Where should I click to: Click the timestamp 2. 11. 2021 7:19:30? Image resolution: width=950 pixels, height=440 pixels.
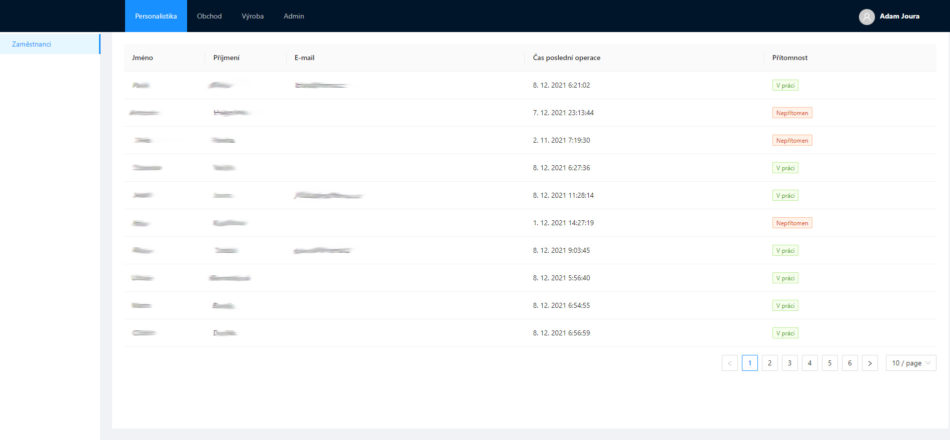pos(561,140)
